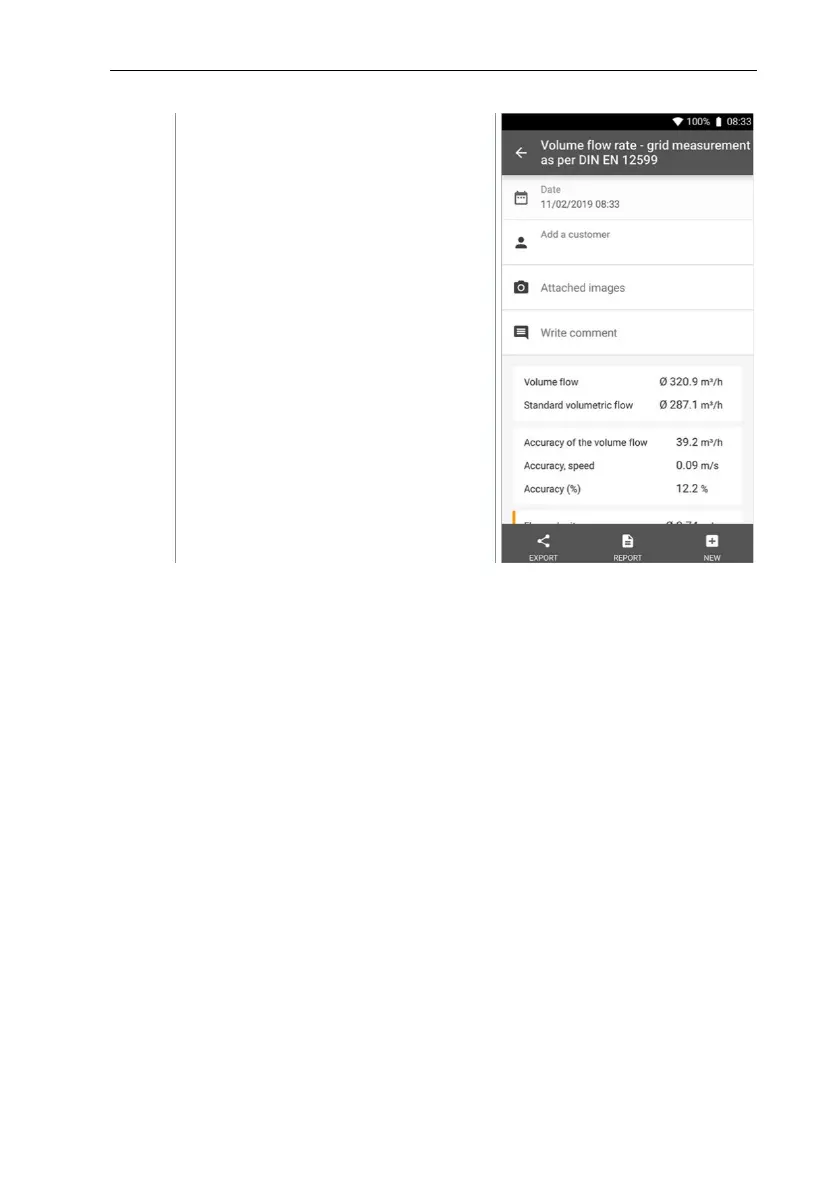The image size is (839, 1191).
Task: Tap the document icon above REPORT
Action: click(x=627, y=541)
